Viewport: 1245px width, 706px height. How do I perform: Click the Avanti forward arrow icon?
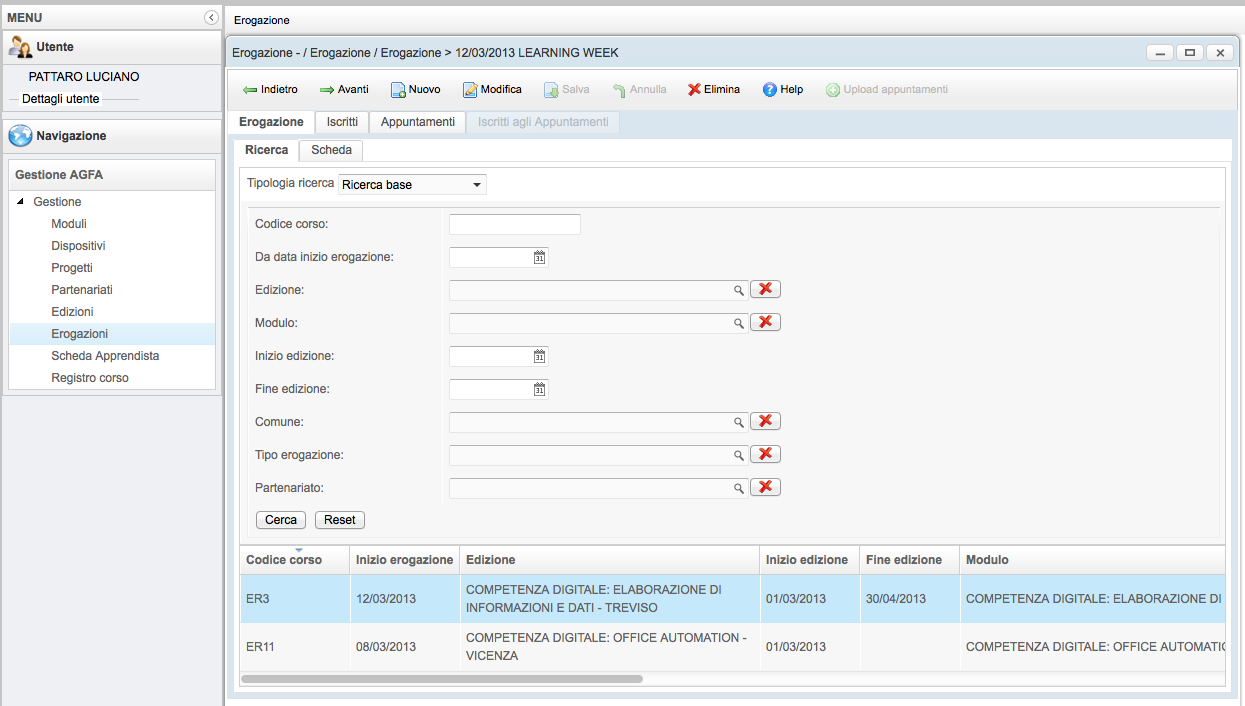coord(327,90)
